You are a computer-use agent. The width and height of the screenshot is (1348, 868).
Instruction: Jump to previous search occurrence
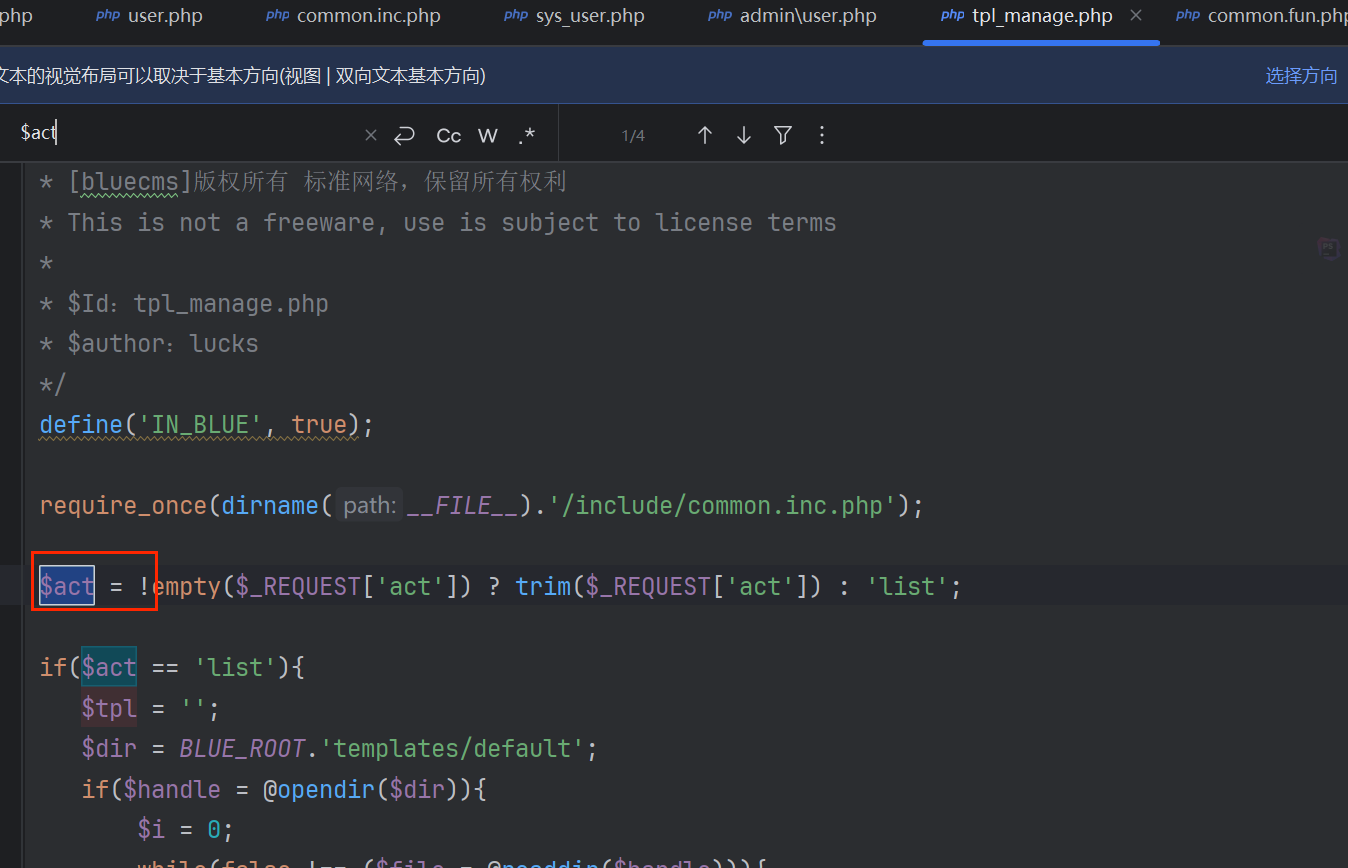pyautogui.click(x=704, y=135)
